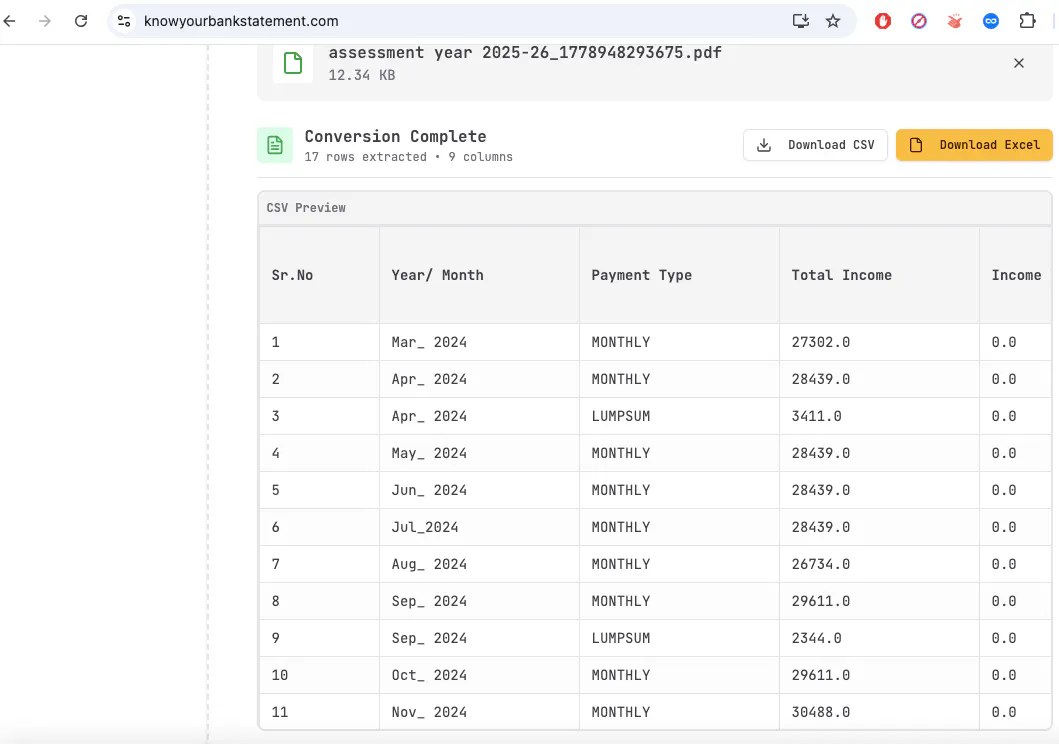1059x744 pixels.
Task: Select the 12.34 KB file size text
Action: (x=362, y=75)
